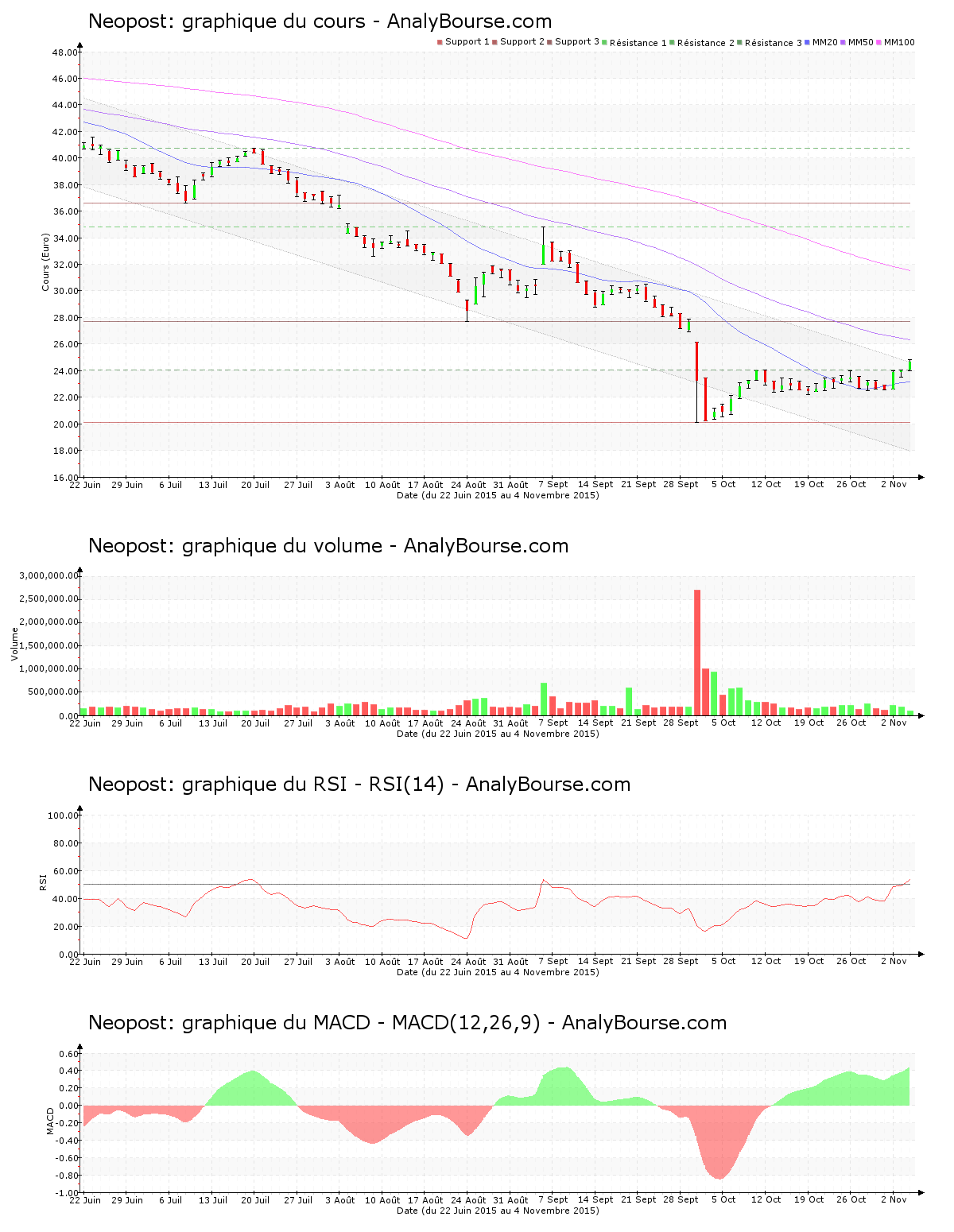The height and width of the screenshot is (1232, 954).
Task: Click 100.00 on the RSI axis
Action: click(x=63, y=816)
